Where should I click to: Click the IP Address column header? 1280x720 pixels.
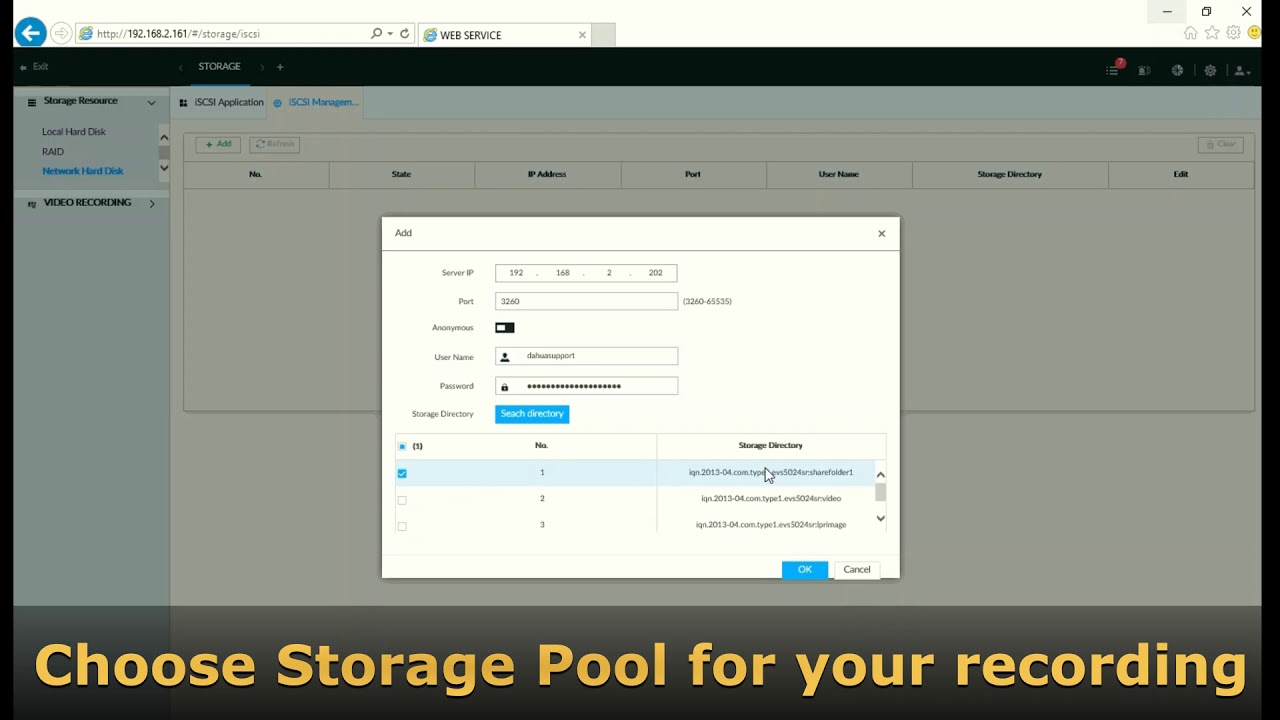click(547, 174)
